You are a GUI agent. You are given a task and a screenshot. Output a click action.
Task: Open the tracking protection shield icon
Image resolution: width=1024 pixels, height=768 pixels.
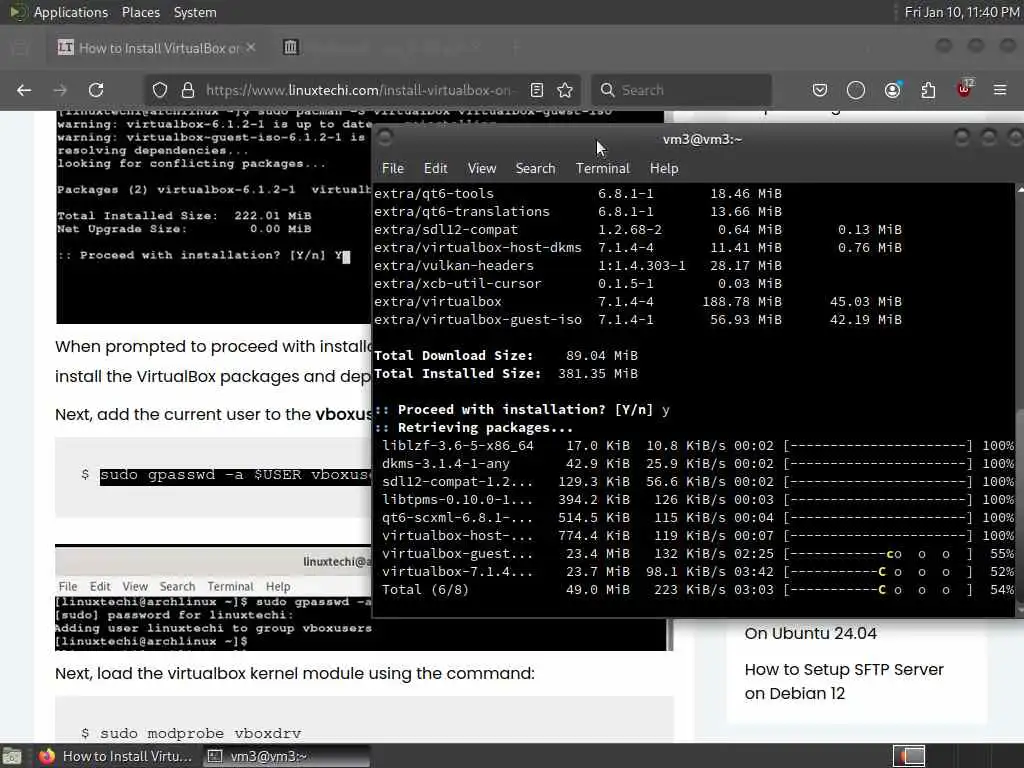160,90
